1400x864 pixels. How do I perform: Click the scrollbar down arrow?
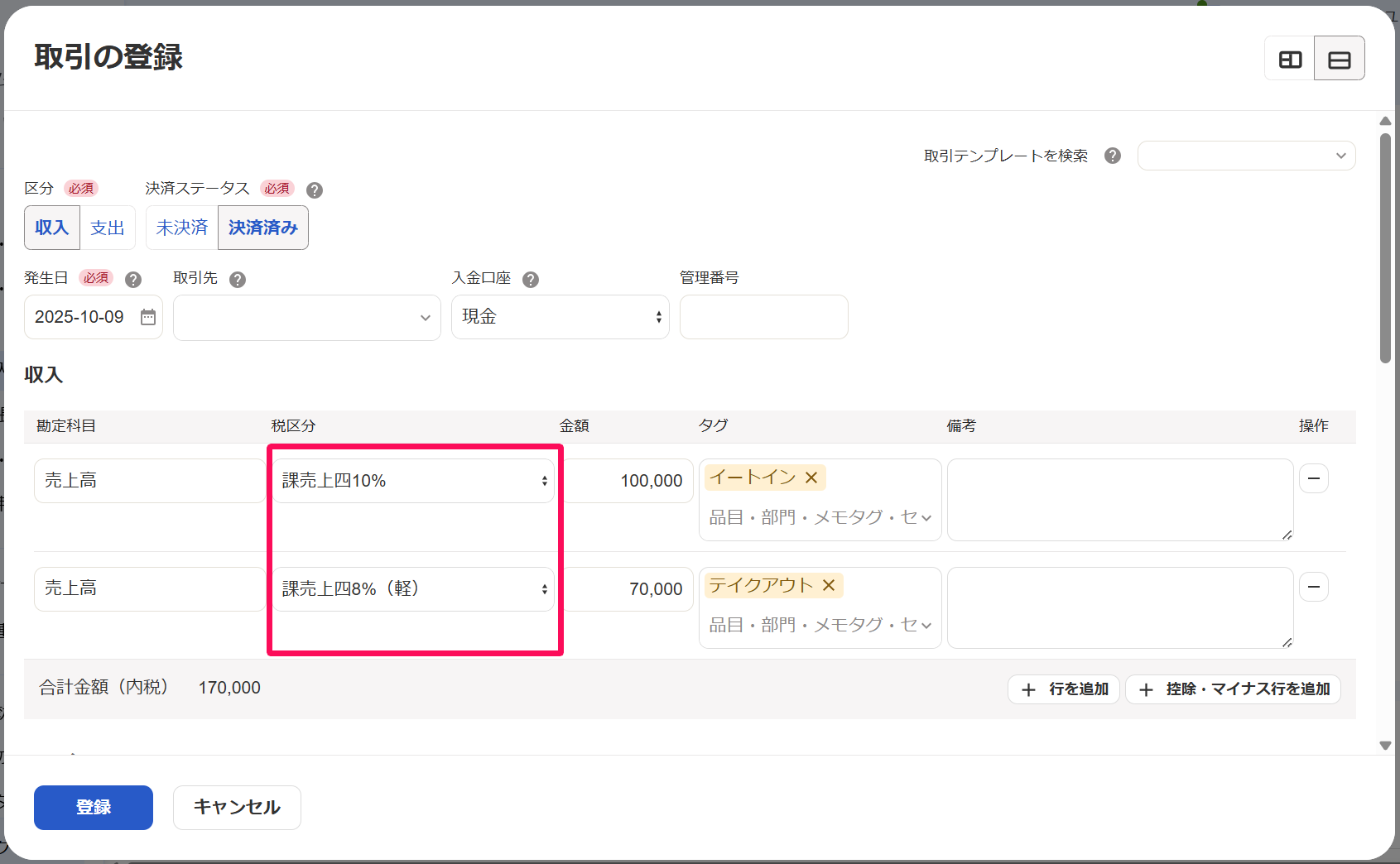pos(1385,745)
